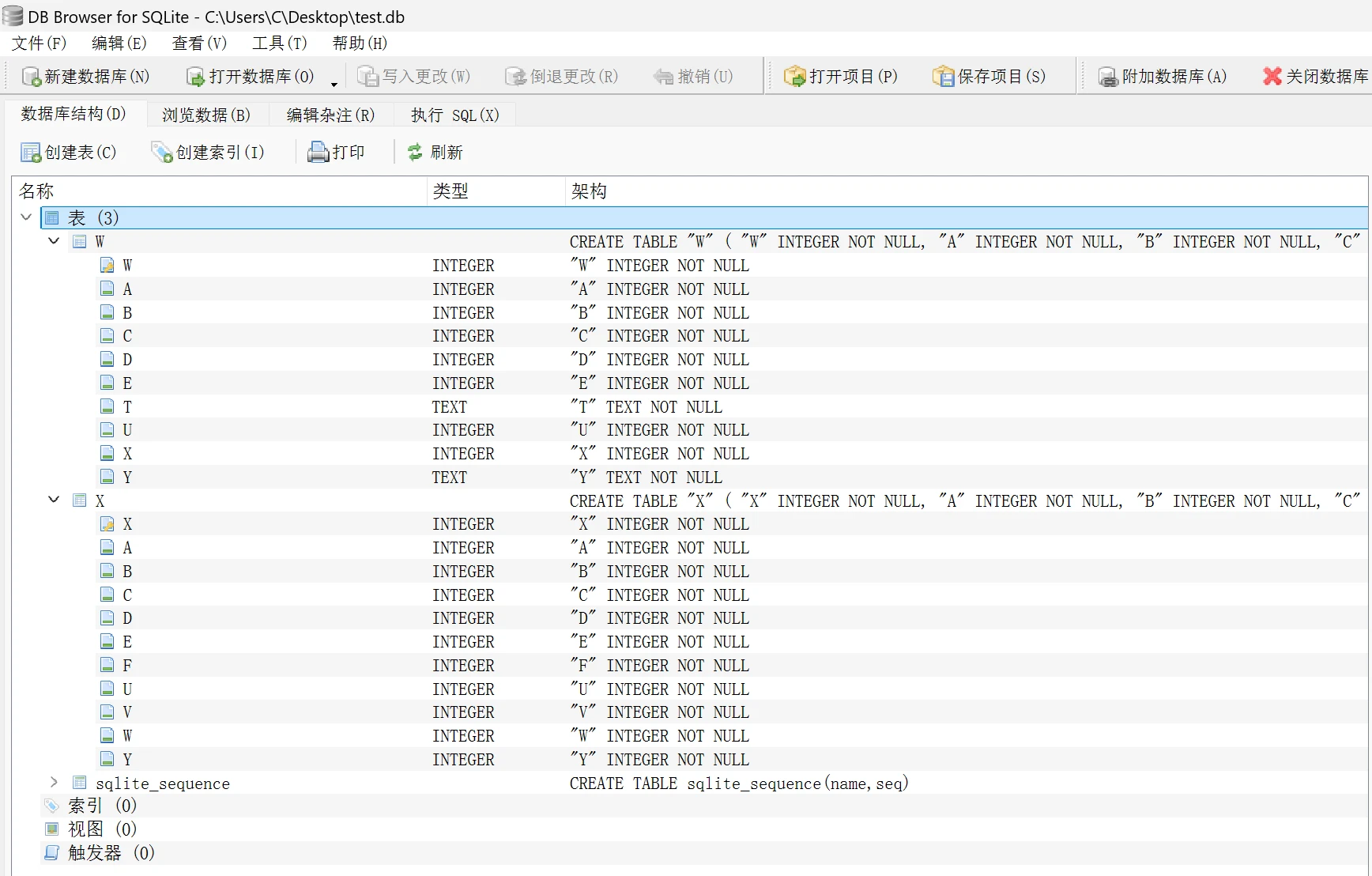Click the red Close Database icon
The width and height of the screenshot is (1372, 876).
pos(1272,77)
